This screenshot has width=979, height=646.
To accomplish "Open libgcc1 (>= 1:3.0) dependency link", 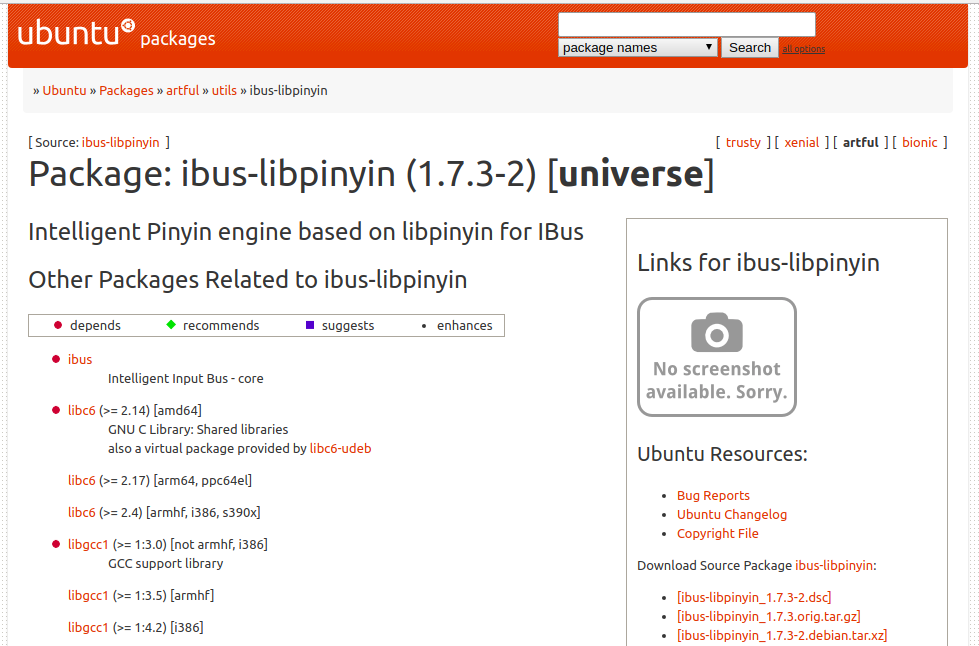I will (88, 544).
